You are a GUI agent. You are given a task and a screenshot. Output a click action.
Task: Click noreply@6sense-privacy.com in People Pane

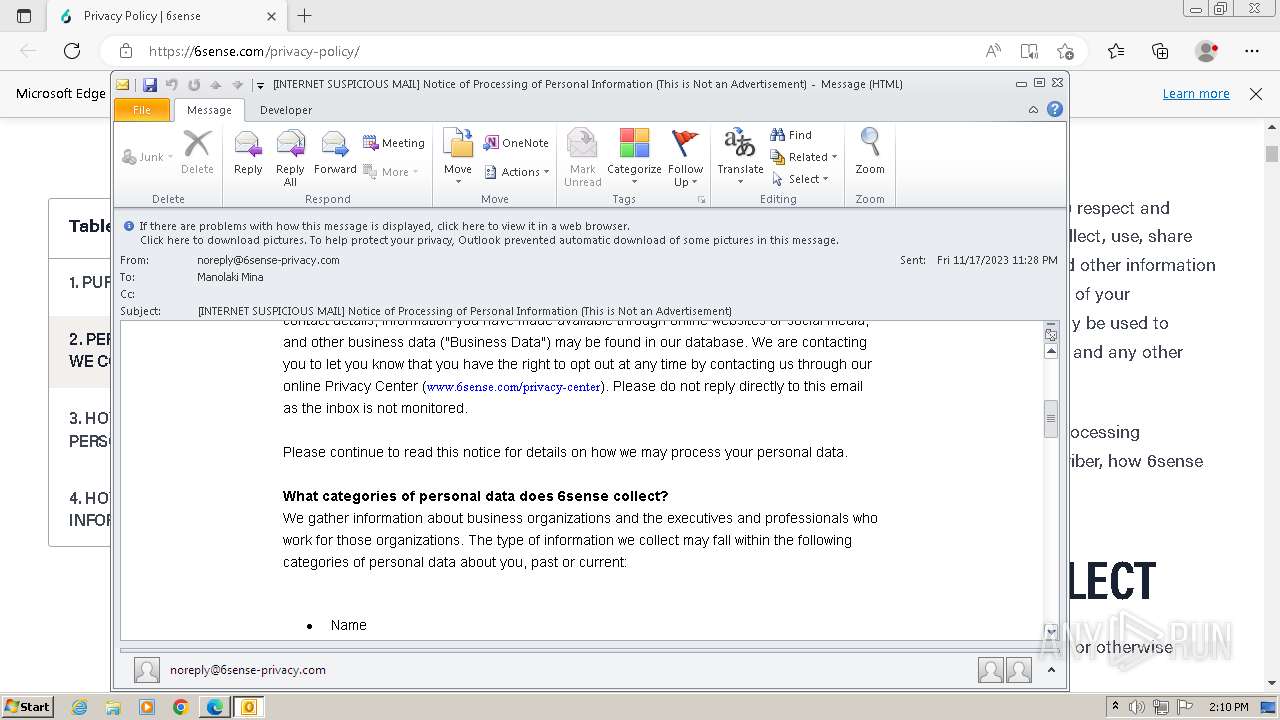click(248, 670)
